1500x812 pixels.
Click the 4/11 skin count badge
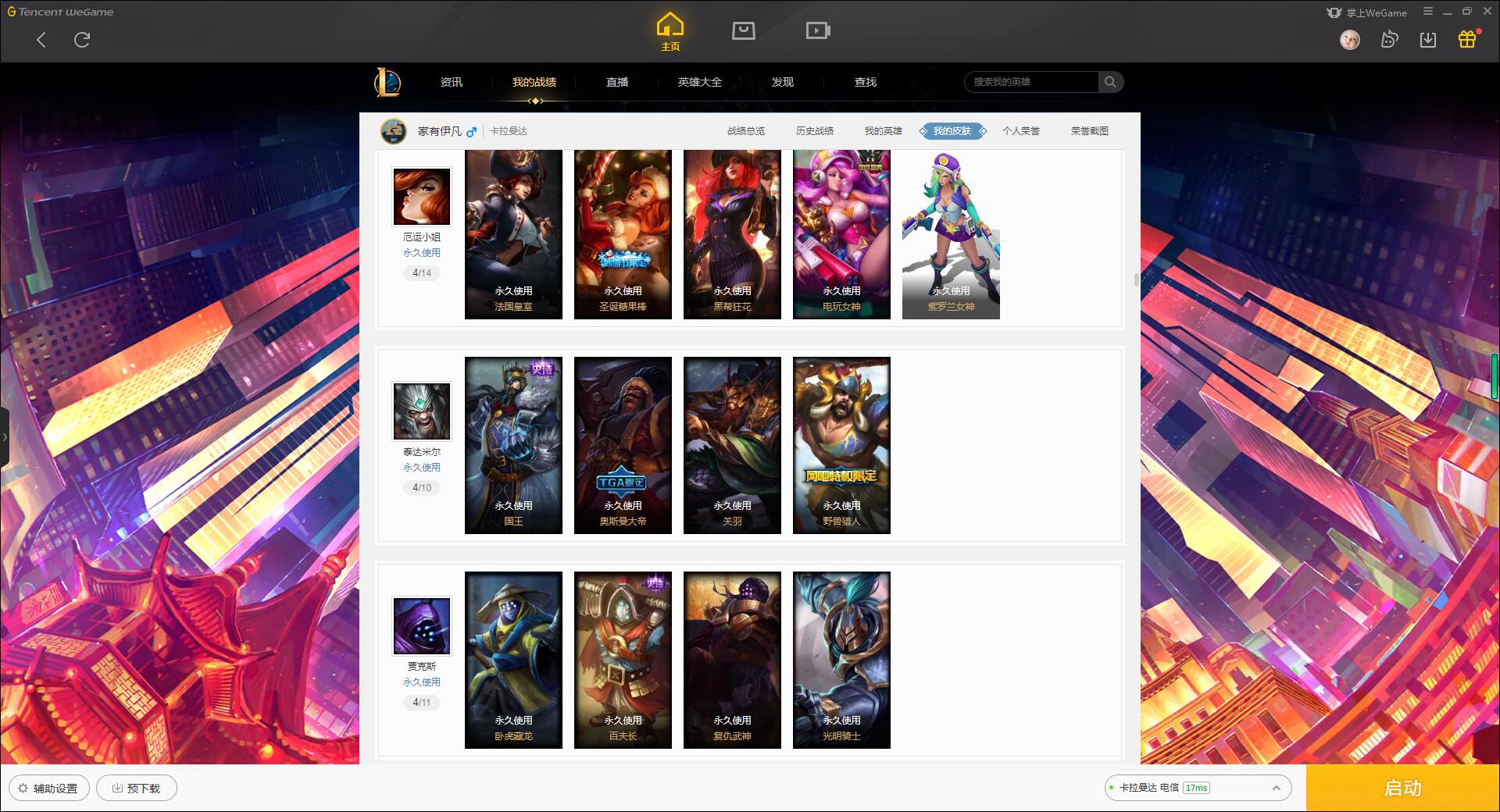pos(422,703)
